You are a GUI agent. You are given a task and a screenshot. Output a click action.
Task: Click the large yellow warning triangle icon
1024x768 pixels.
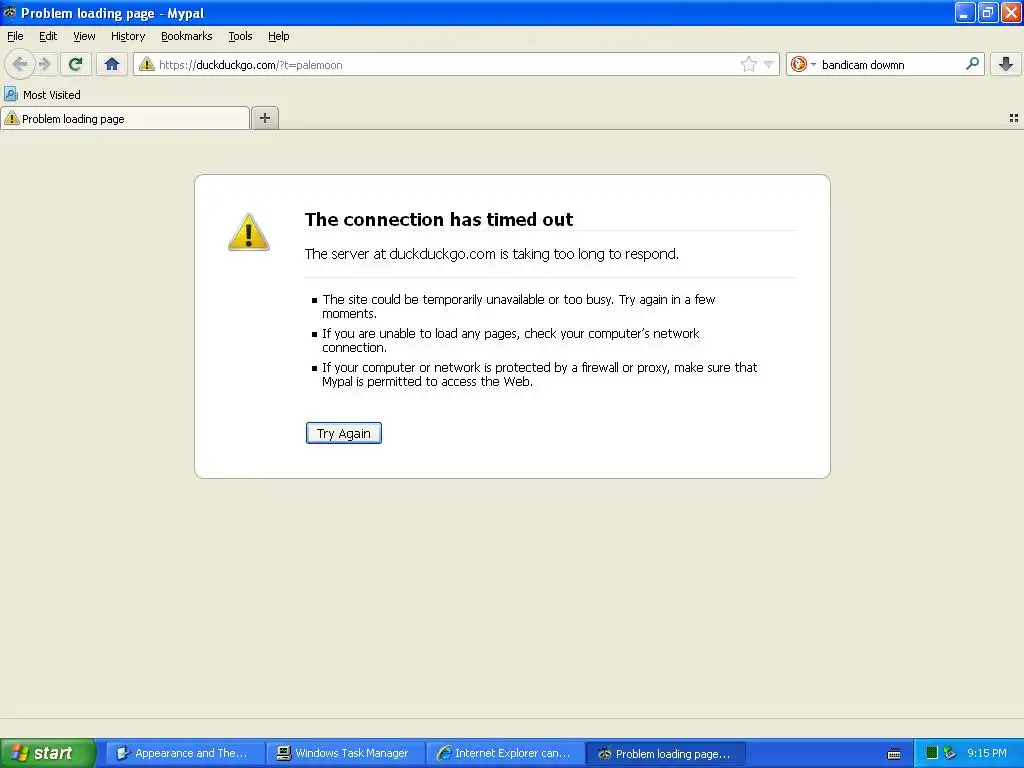pos(249,232)
